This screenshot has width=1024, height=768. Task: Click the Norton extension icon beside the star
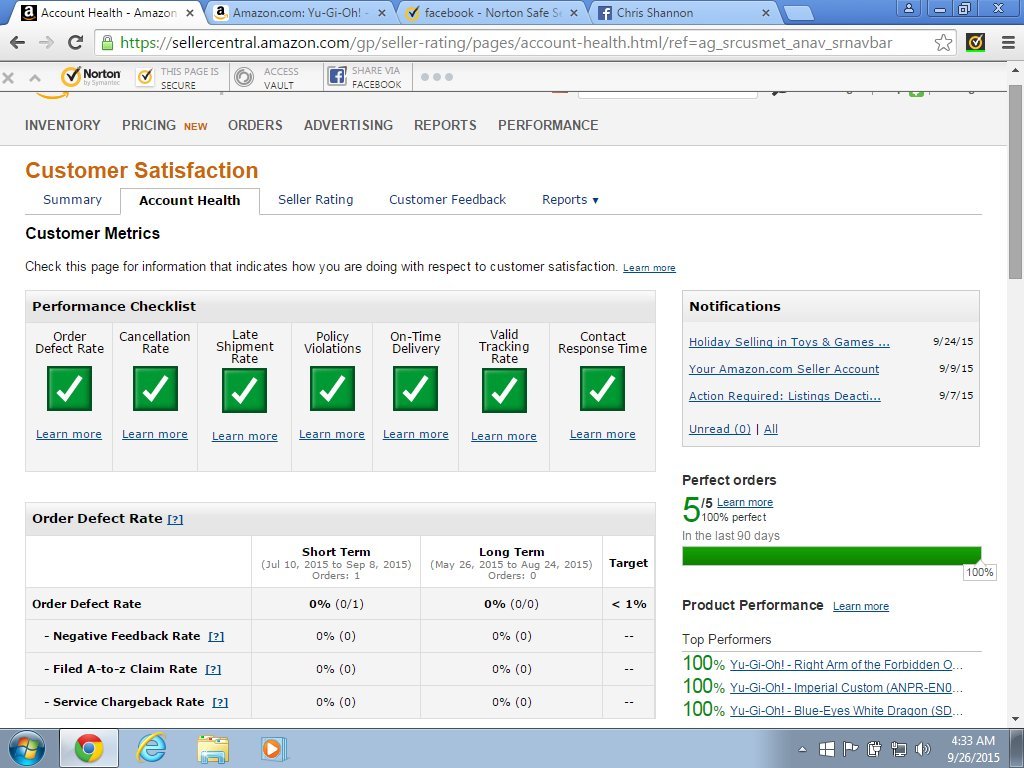tap(975, 42)
